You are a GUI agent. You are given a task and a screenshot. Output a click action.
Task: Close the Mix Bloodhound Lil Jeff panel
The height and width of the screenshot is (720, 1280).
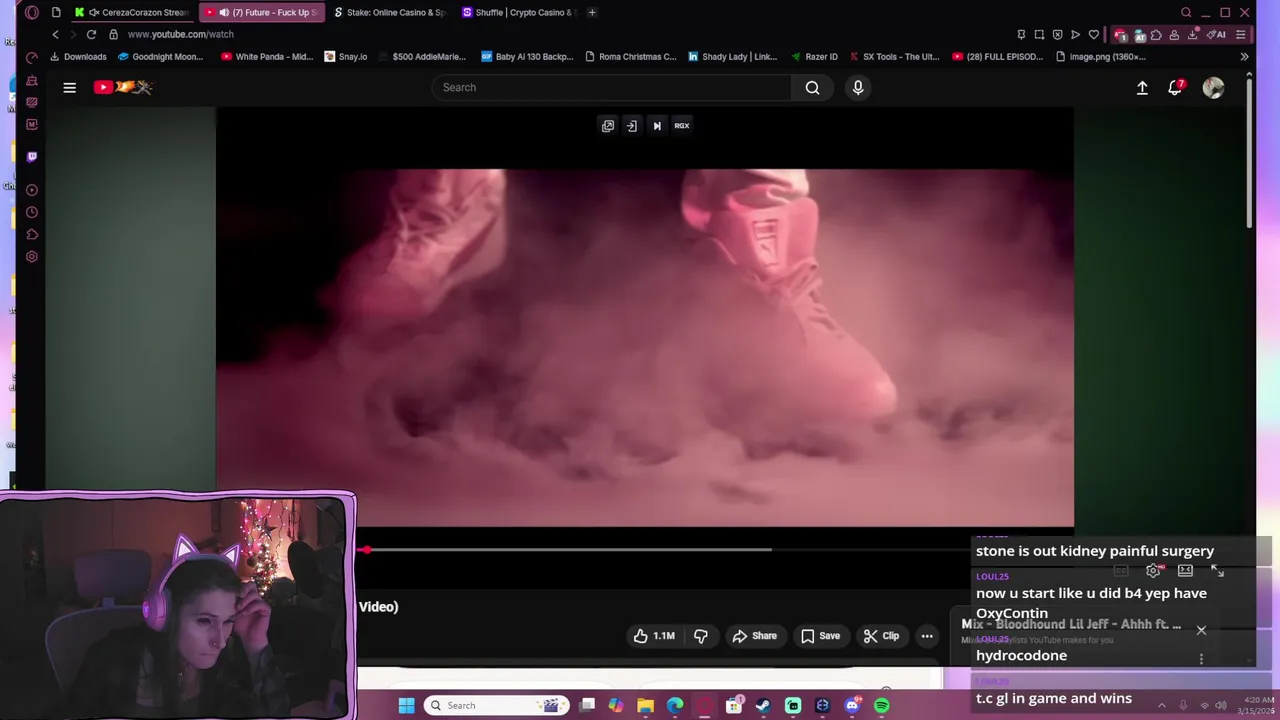pyautogui.click(x=1201, y=630)
